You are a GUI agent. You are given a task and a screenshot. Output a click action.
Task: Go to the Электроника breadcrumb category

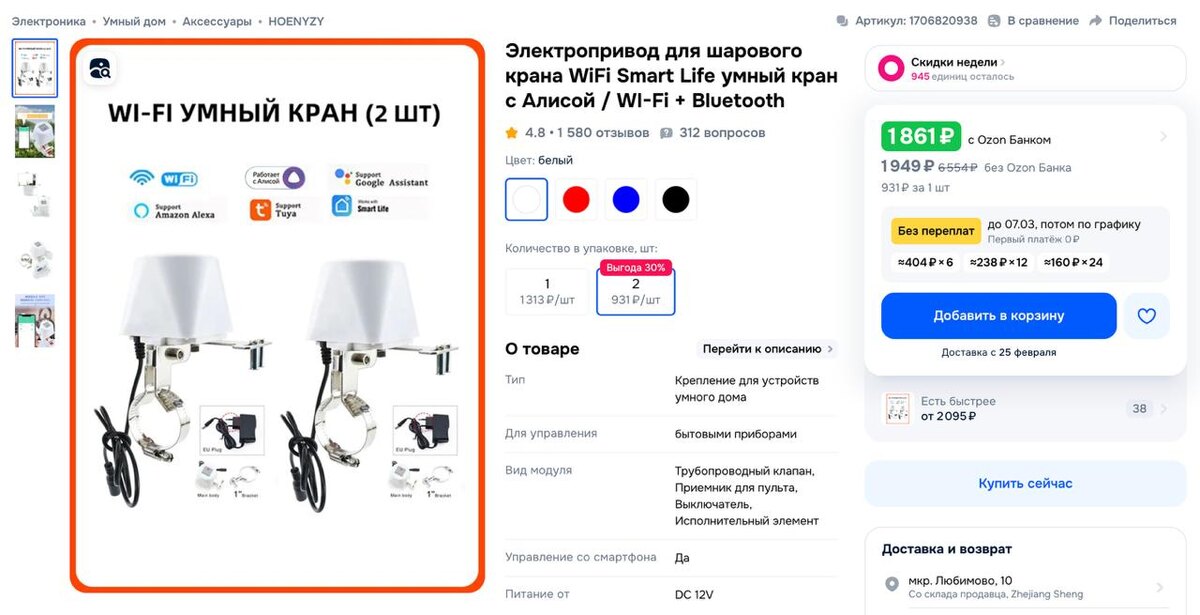pos(49,21)
